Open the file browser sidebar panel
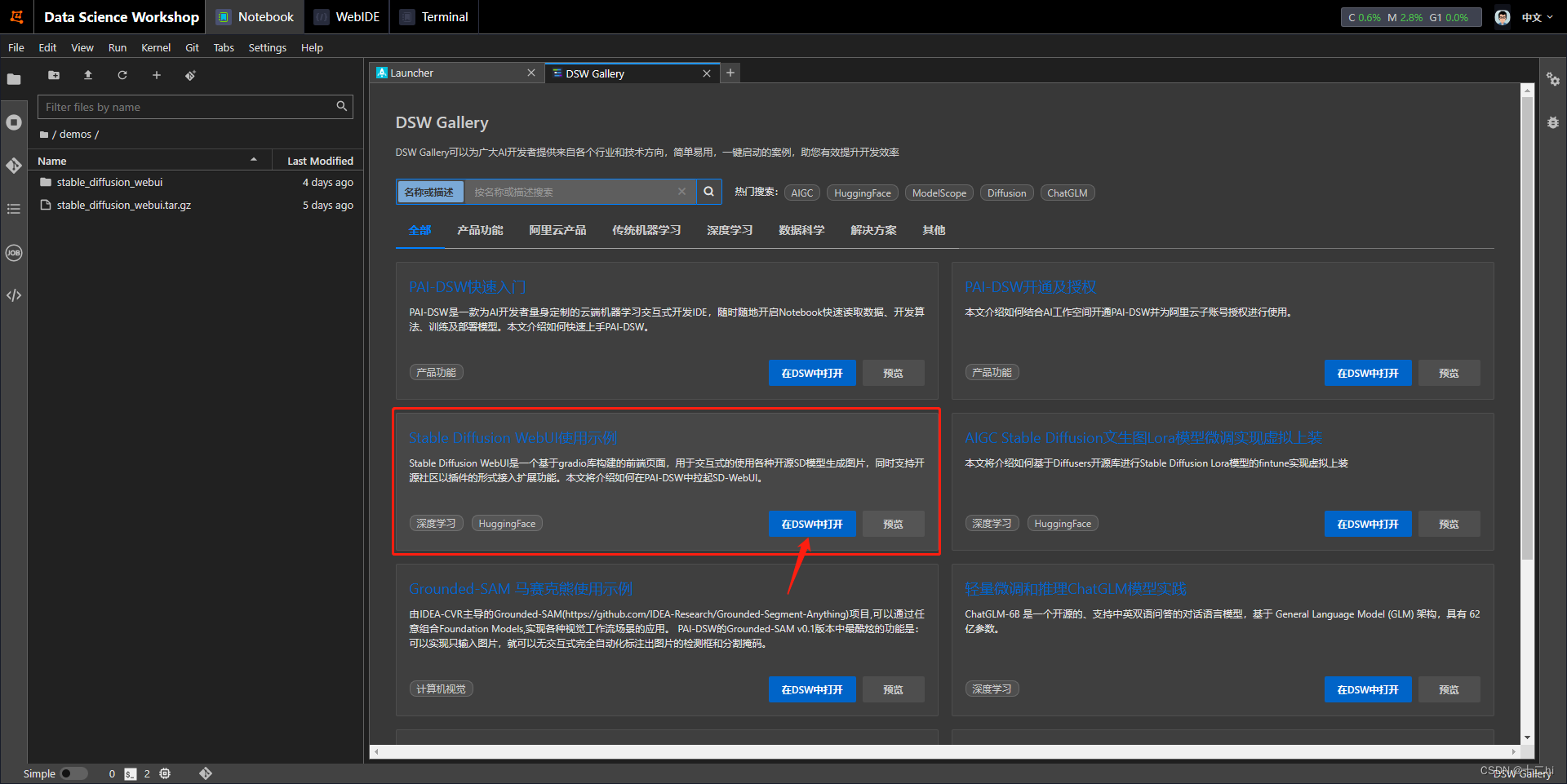 (x=14, y=79)
